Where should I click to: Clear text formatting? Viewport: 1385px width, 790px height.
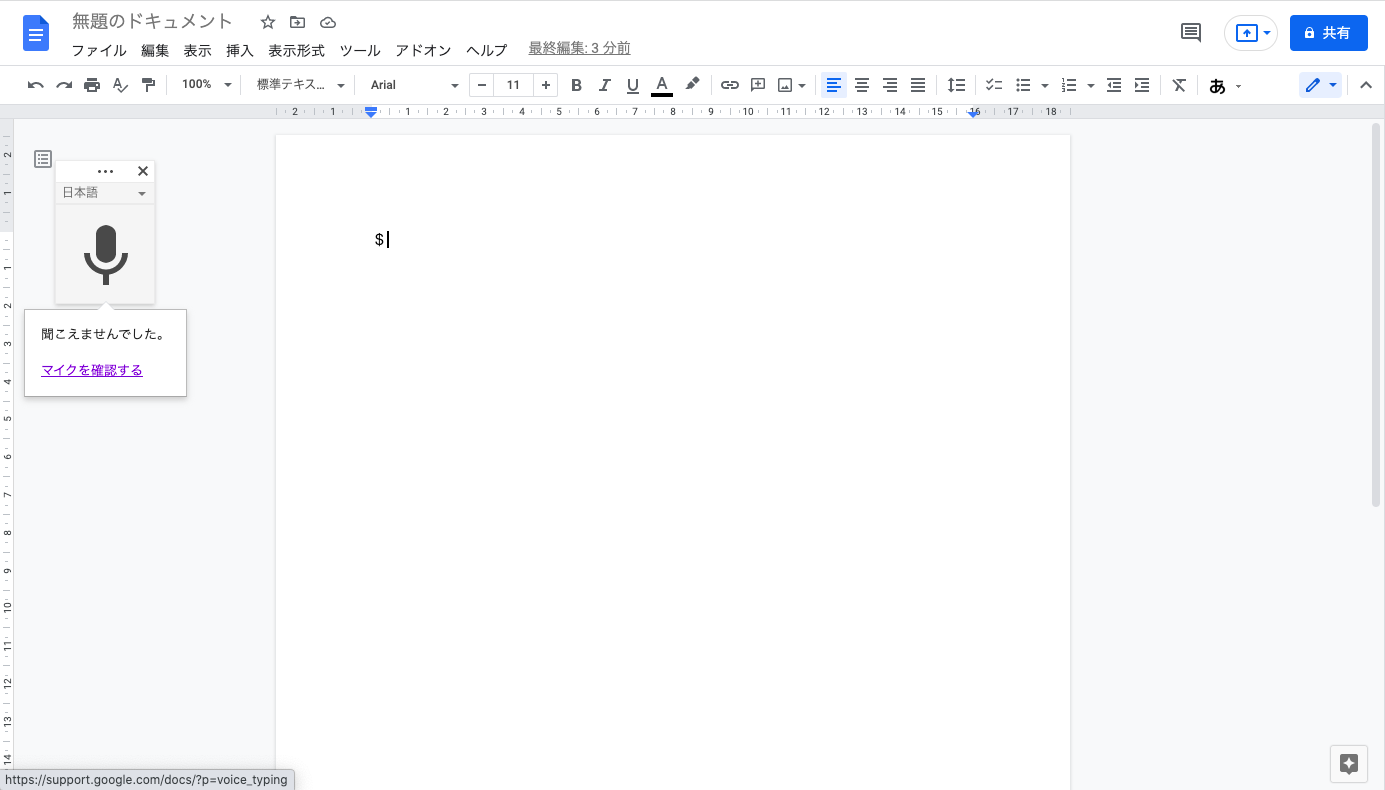[x=1180, y=85]
